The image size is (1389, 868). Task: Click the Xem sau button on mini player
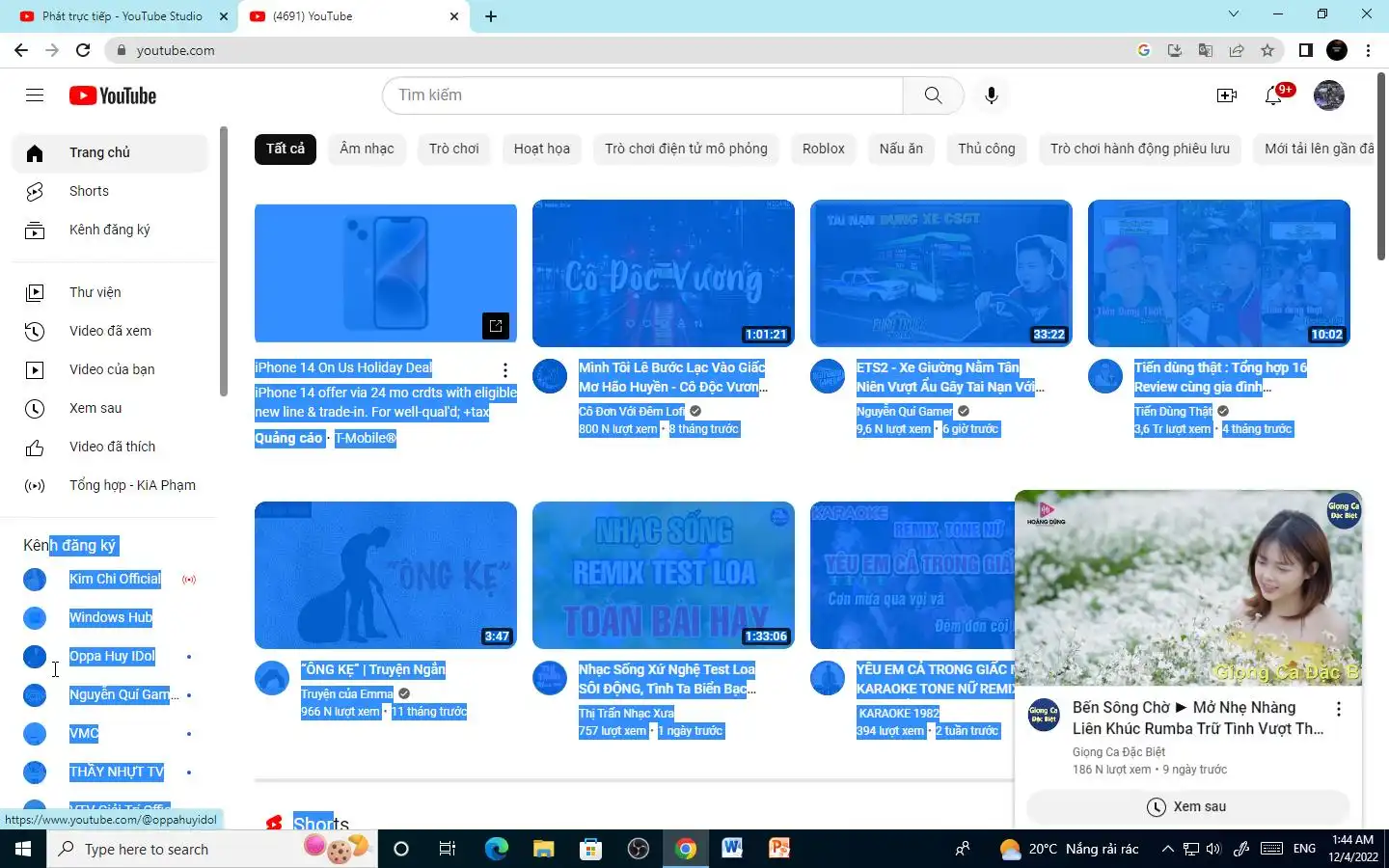pyautogui.click(x=1186, y=807)
